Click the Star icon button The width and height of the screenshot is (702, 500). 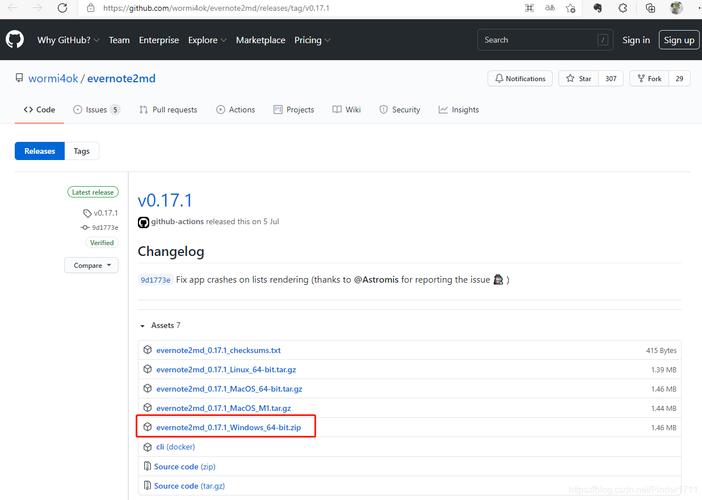pos(579,78)
